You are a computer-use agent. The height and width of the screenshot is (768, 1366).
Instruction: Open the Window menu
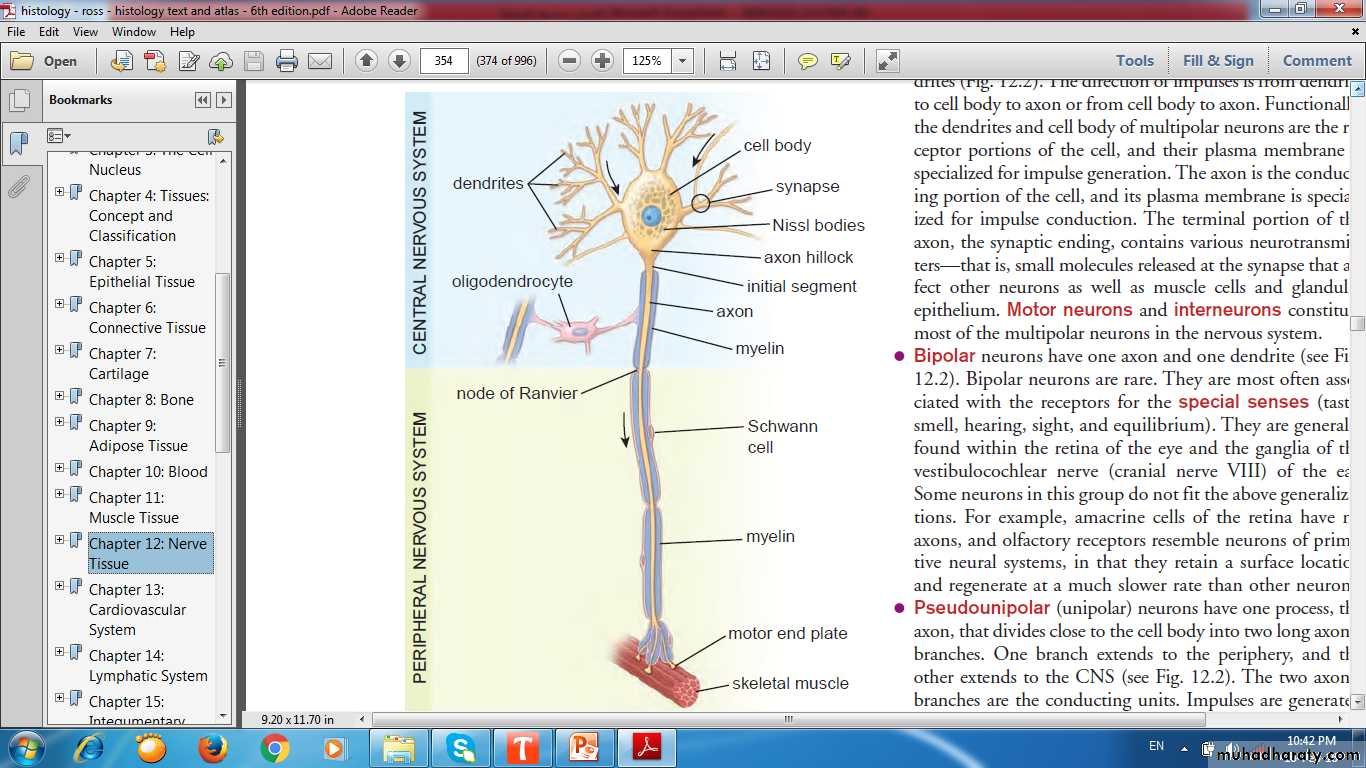(x=134, y=32)
